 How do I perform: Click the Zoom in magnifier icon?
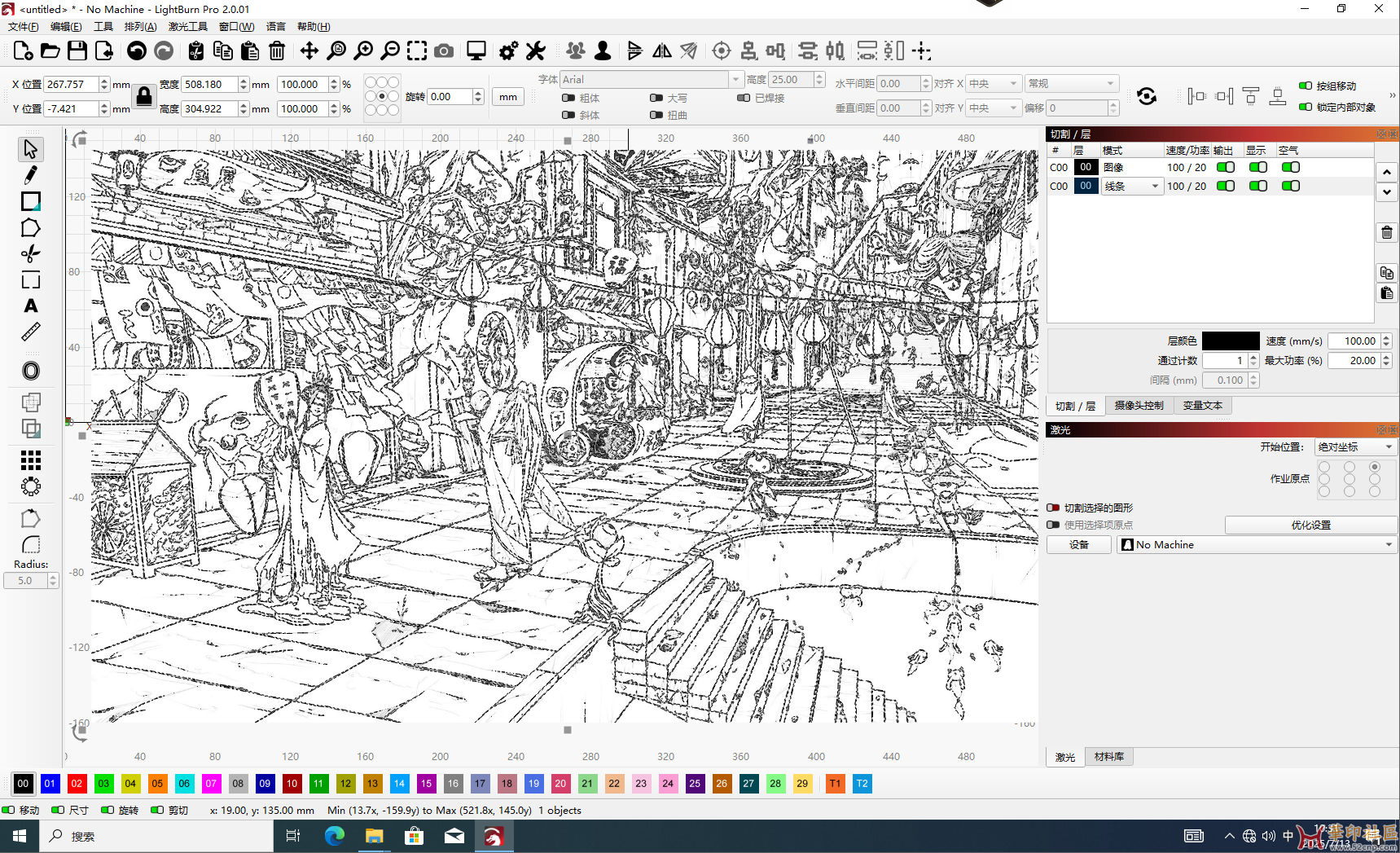(x=363, y=51)
